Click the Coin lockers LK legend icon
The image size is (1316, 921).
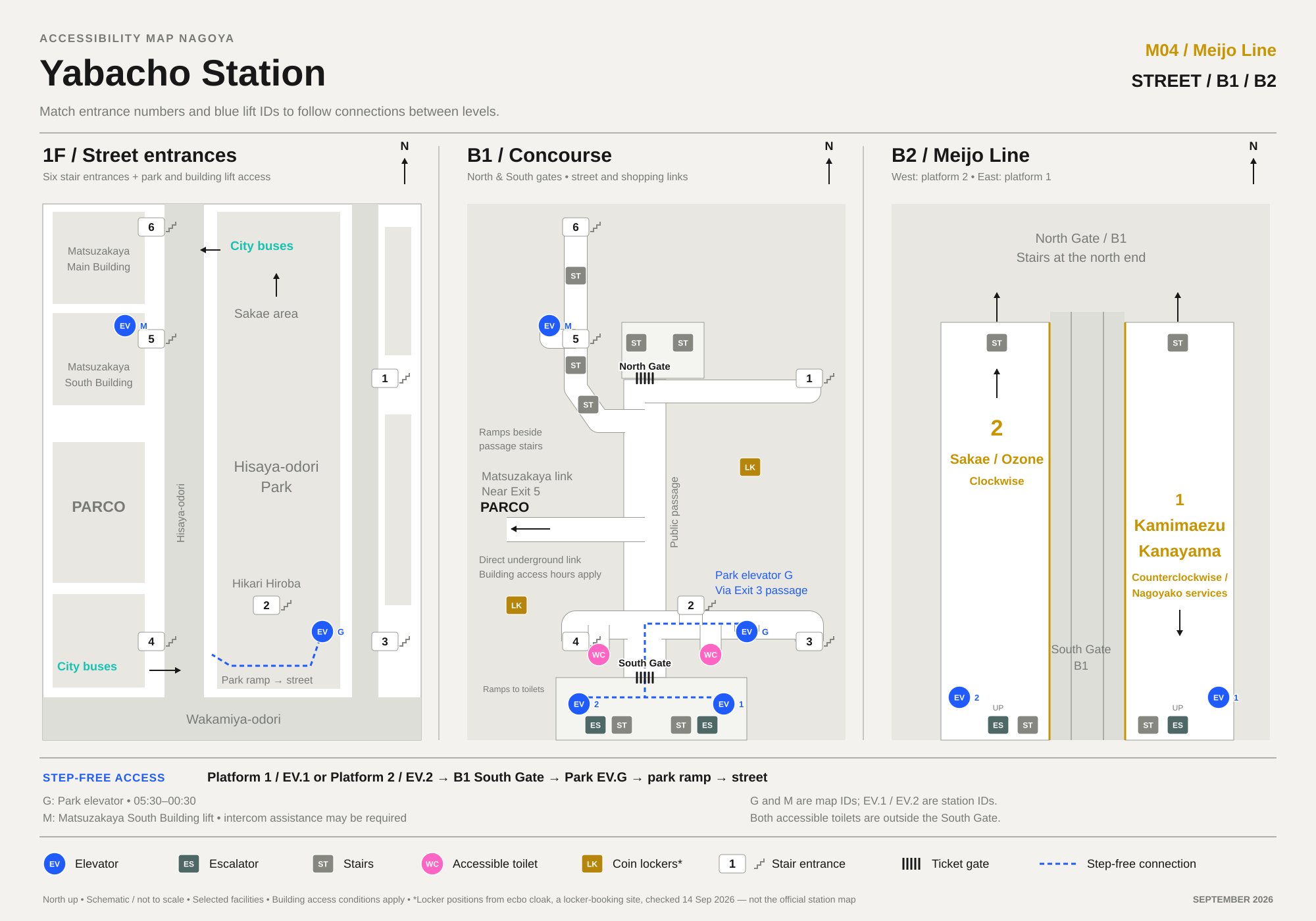(592, 864)
